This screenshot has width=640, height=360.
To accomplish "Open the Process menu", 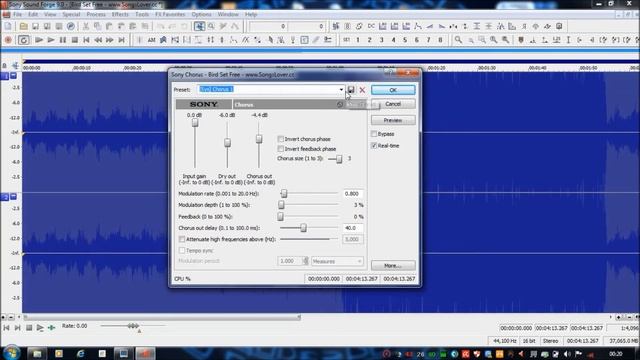I will [96, 14].
